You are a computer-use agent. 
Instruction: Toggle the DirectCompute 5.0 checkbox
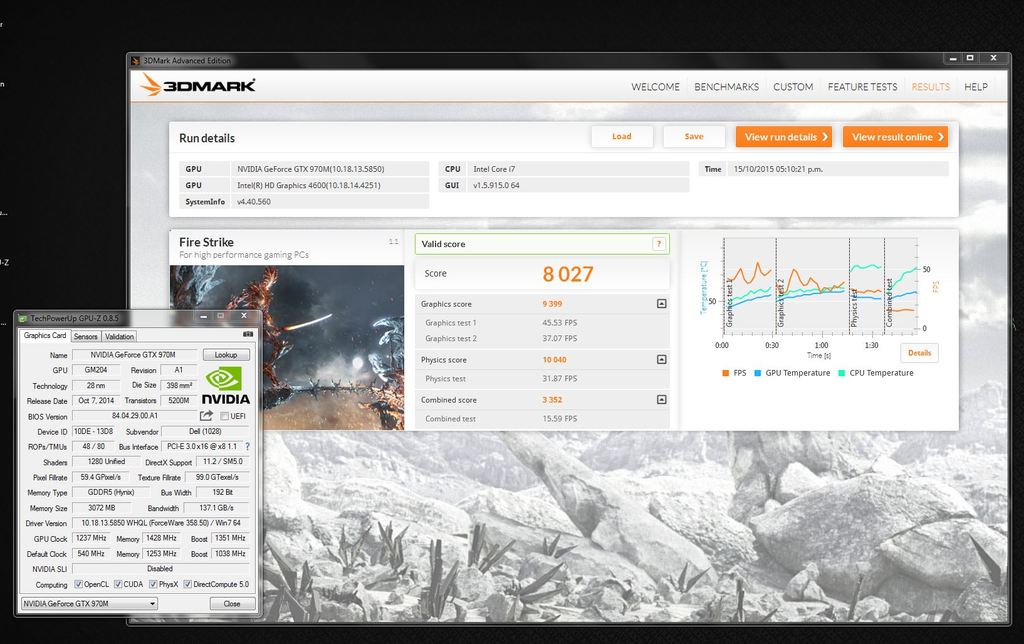(187, 584)
